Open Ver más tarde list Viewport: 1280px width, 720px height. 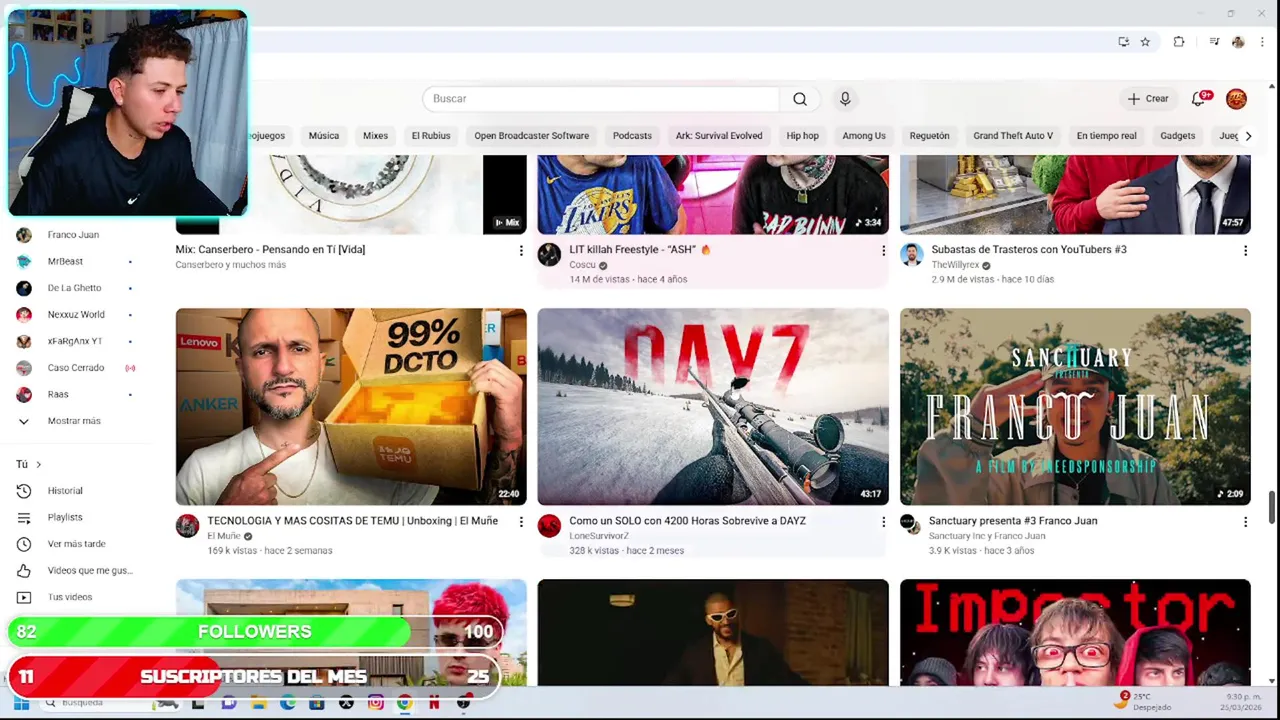[74, 544]
